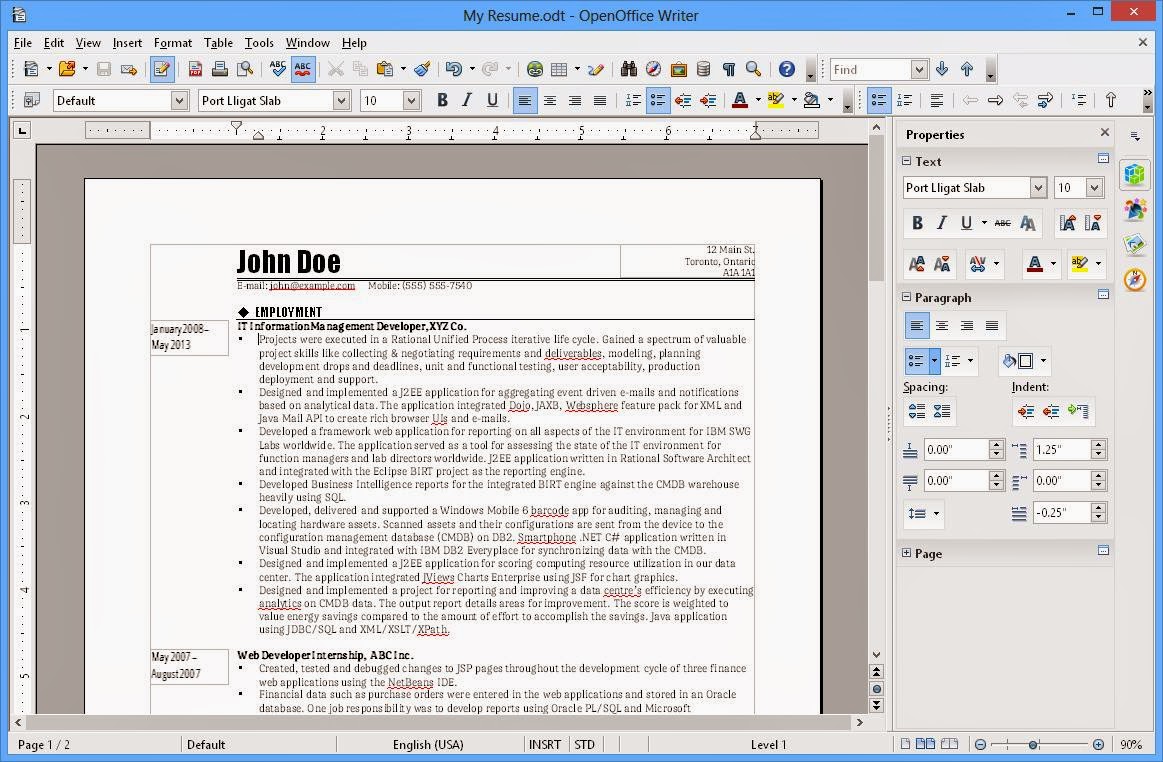This screenshot has width=1163, height=762.
Task: Toggle bold formatting in Properties panel
Action: pos(917,222)
